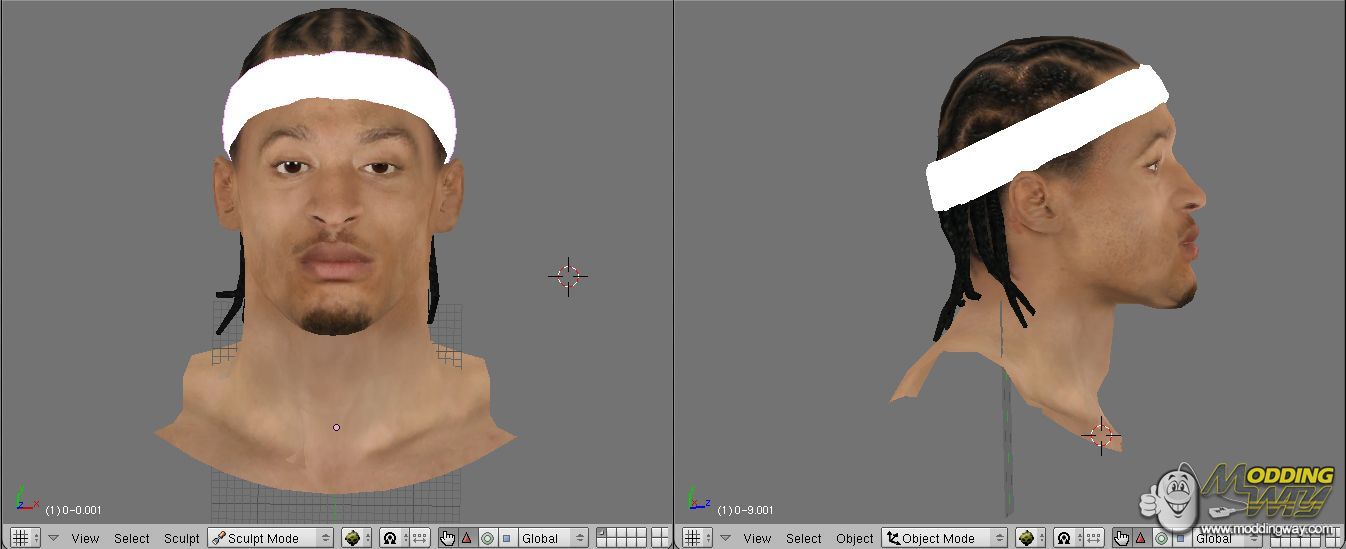This screenshot has width=1346, height=549.
Task: Collapse header menus with the left triangle arrow
Action: (53, 538)
